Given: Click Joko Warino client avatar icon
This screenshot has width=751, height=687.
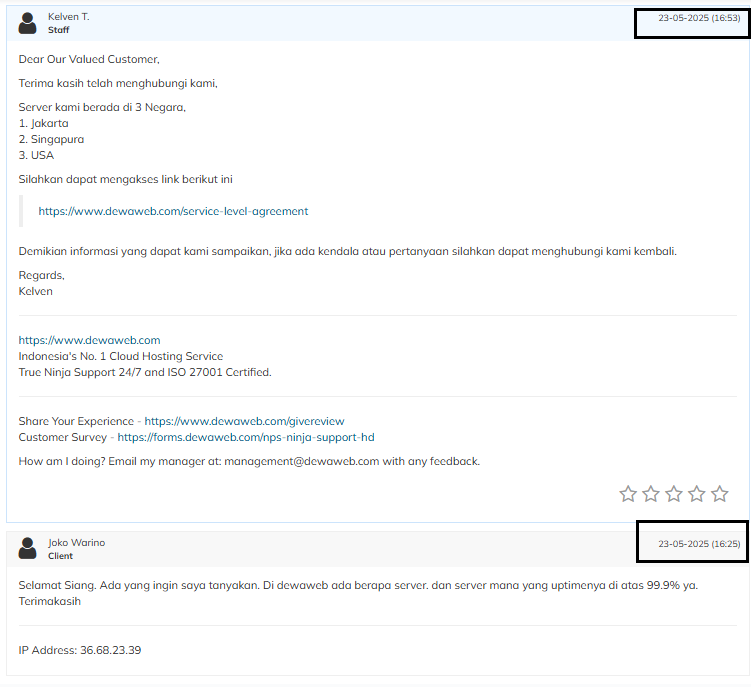Looking at the screenshot, I should (28, 548).
